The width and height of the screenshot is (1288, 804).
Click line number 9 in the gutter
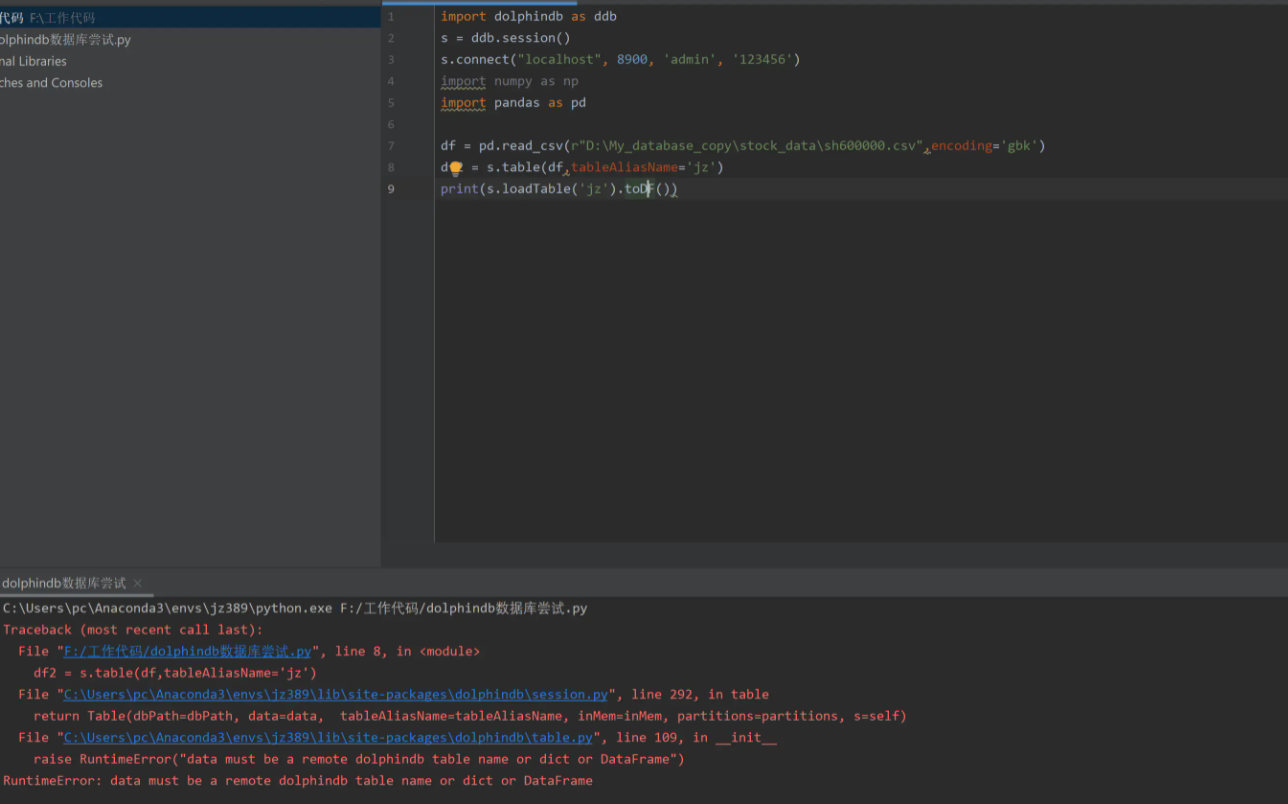pyautogui.click(x=391, y=189)
